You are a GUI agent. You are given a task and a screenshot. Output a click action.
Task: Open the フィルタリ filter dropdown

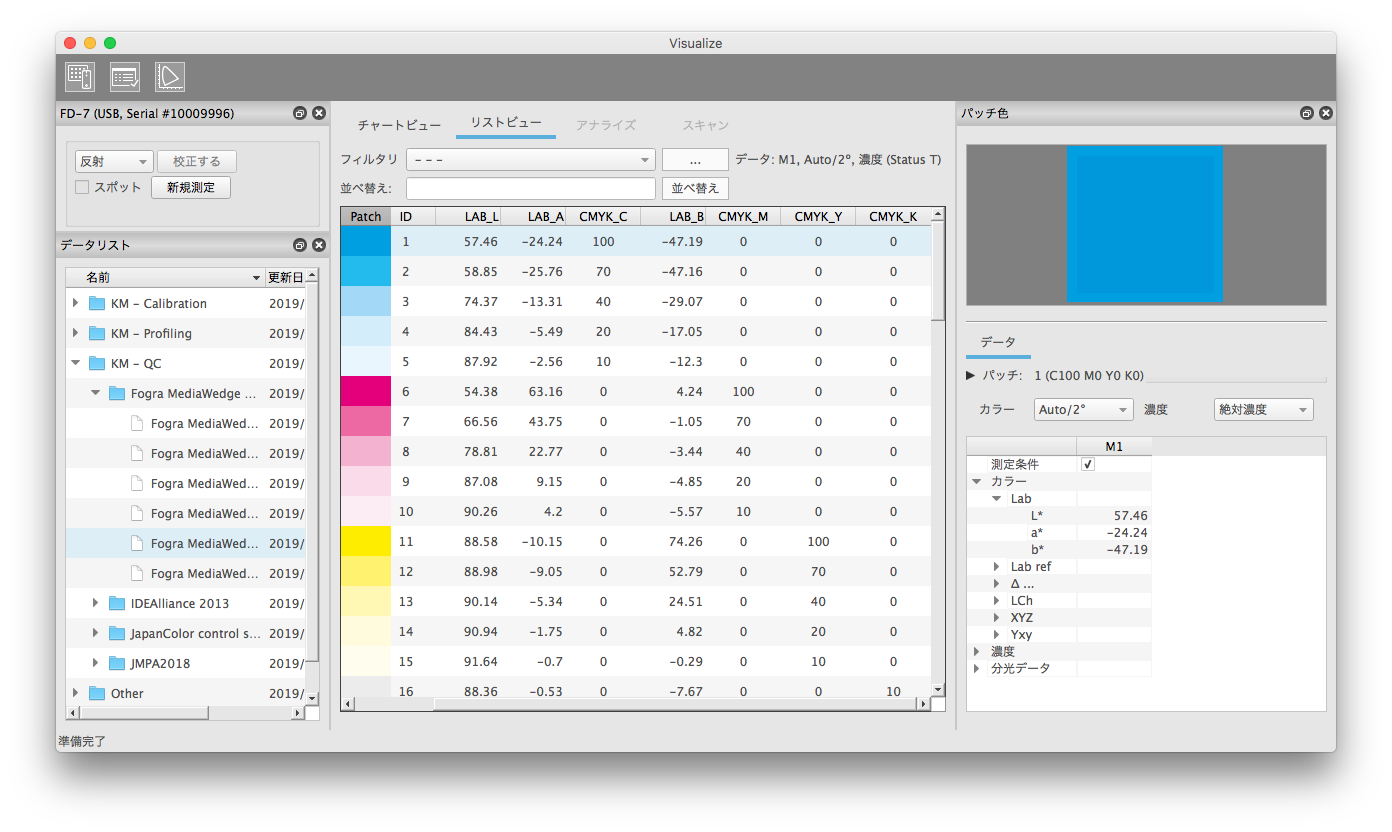point(531,160)
